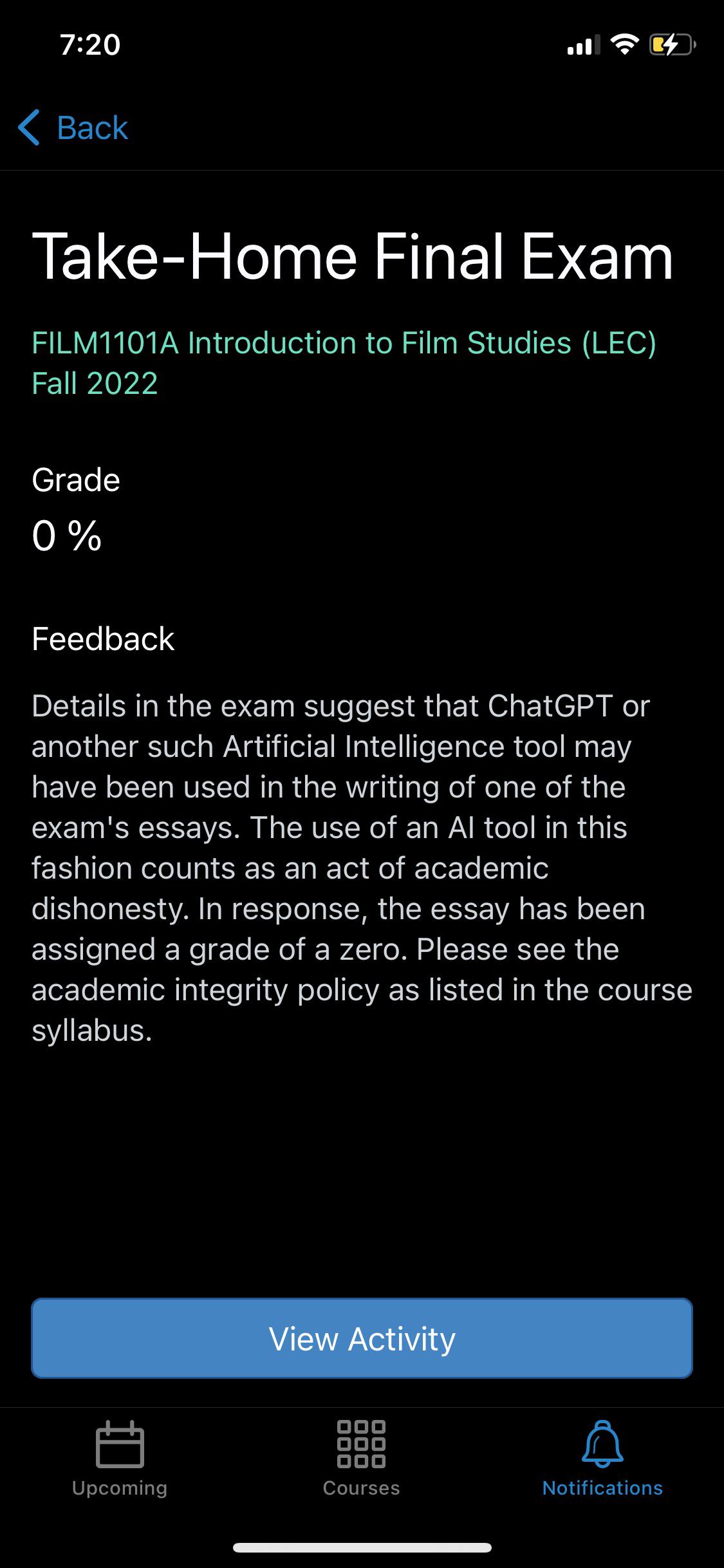This screenshot has height=1568, width=724.
Task: Tap the Upcoming calendar icon
Action: [x=120, y=1444]
